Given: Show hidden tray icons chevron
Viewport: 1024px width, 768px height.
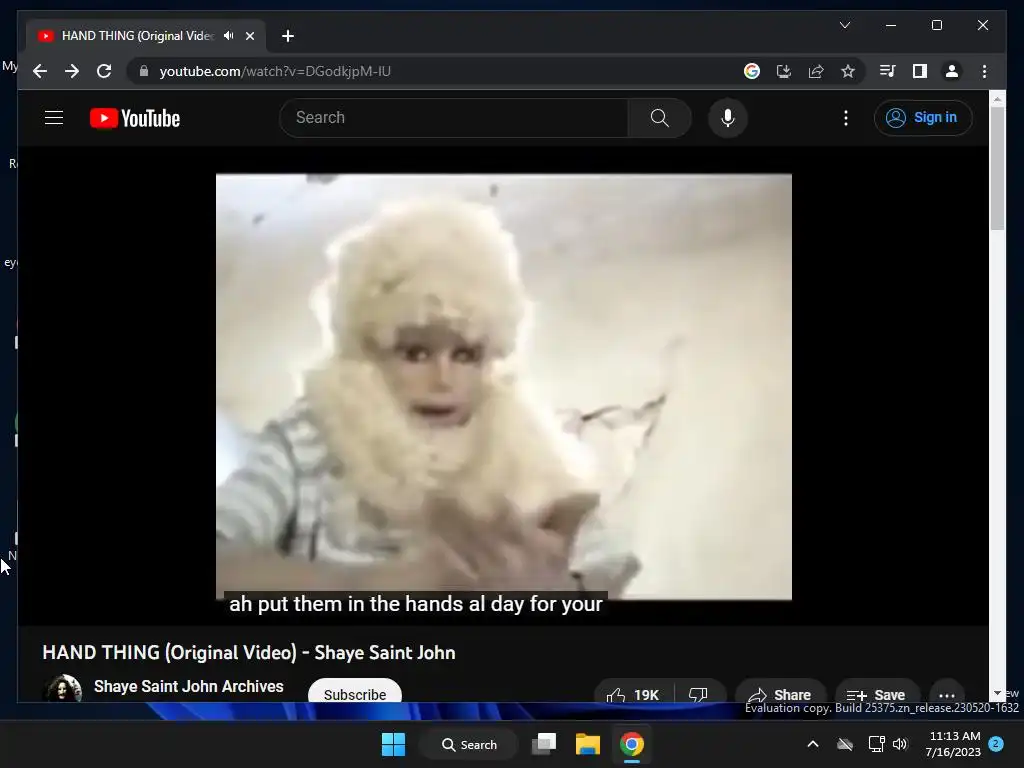Looking at the screenshot, I should pyautogui.click(x=813, y=744).
